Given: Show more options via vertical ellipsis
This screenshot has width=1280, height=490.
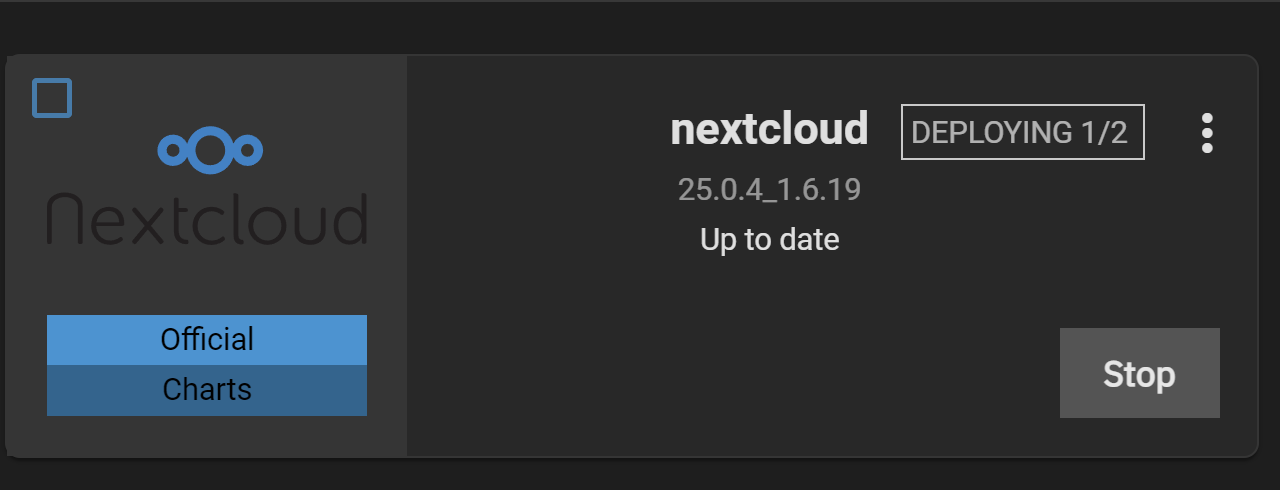Looking at the screenshot, I should tap(1207, 133).
